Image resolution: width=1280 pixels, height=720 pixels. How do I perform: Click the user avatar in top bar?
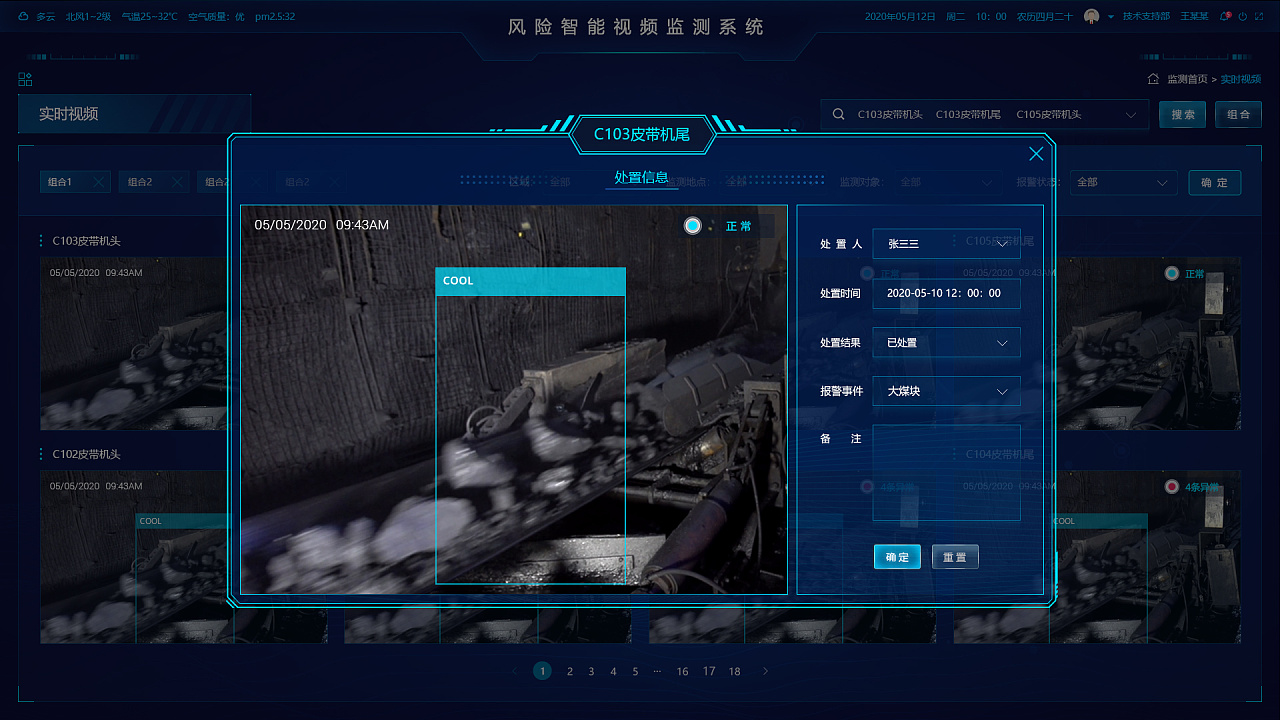point(1091,17)
